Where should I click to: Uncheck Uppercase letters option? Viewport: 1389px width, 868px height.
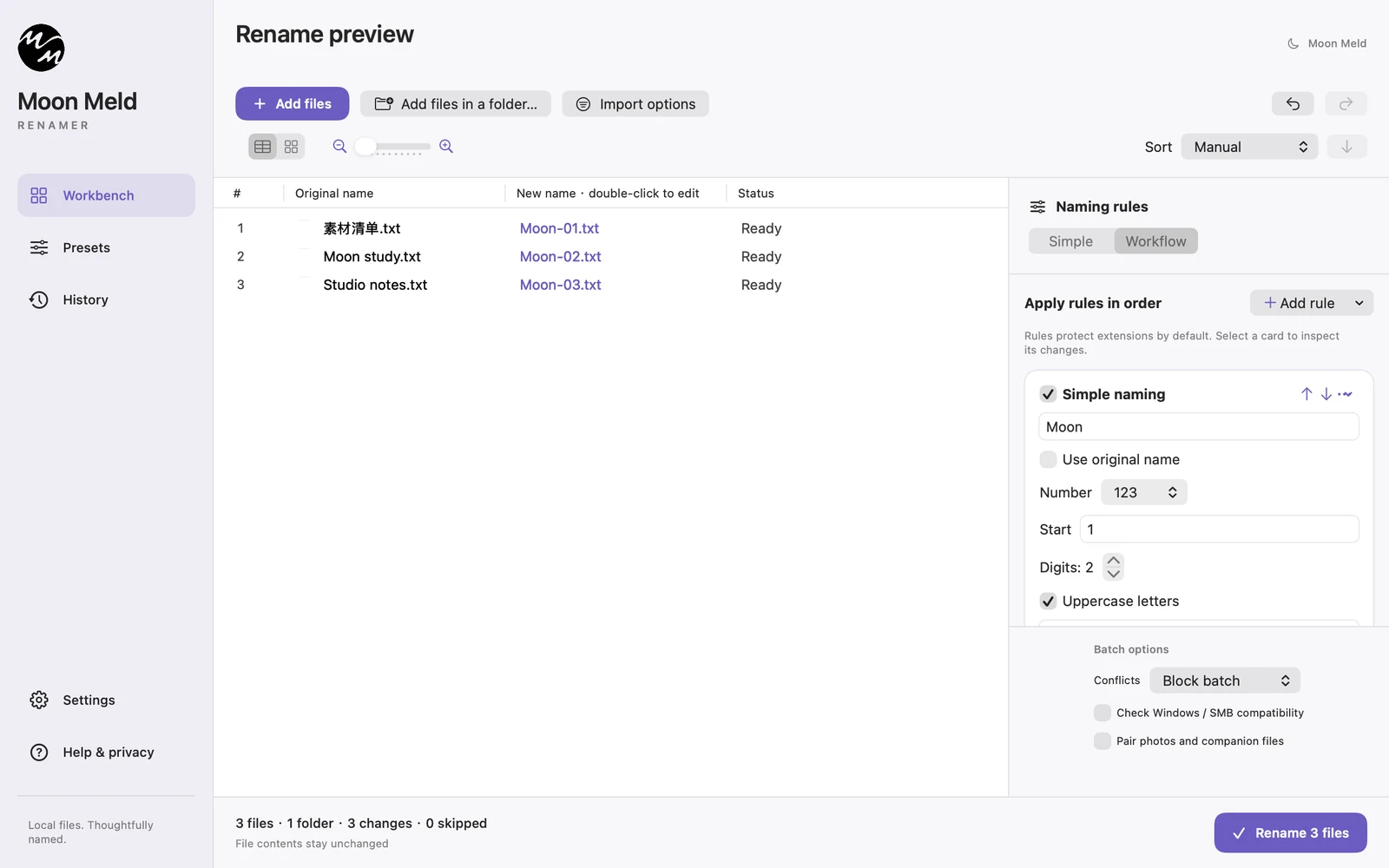1048,601
